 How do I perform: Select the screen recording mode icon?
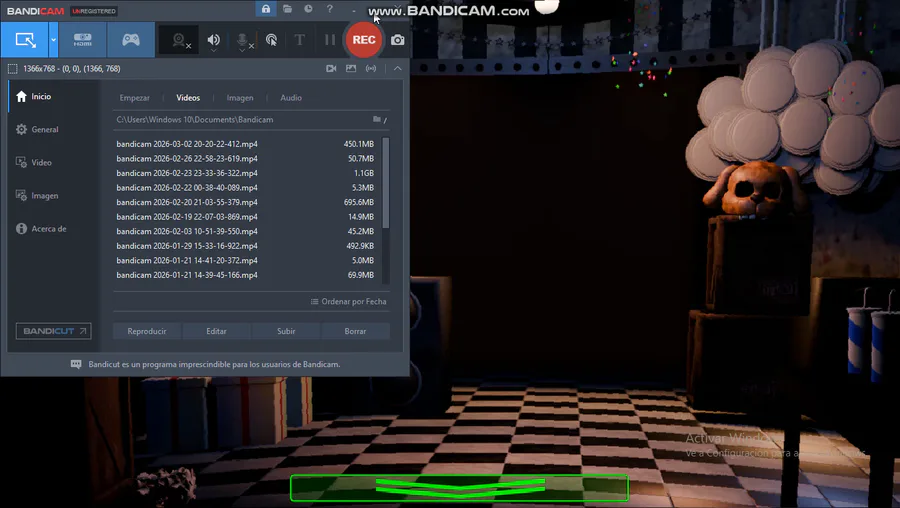pyautogui.click(x=25, y=40)
